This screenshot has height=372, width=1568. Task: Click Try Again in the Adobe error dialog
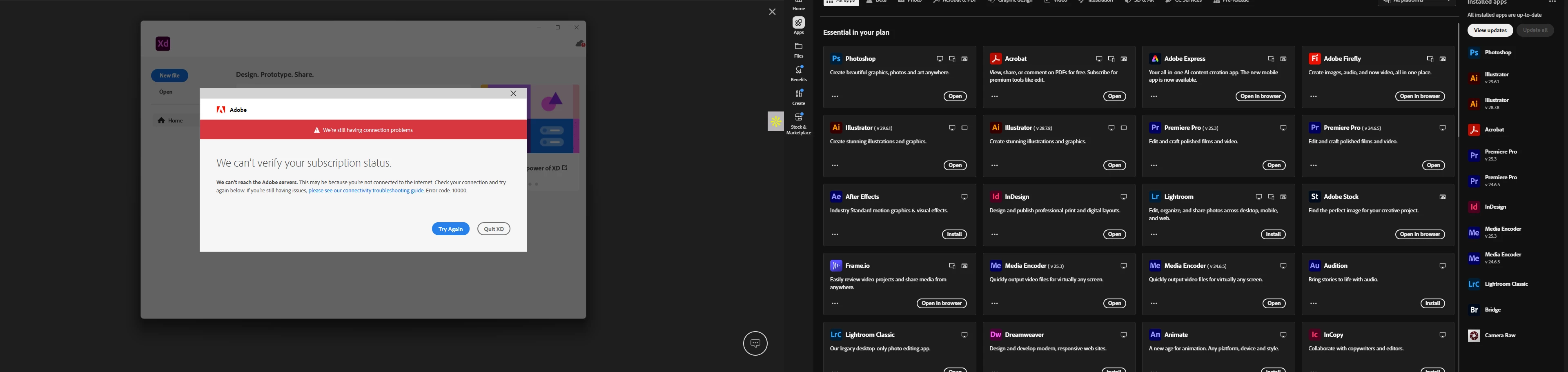450,229
